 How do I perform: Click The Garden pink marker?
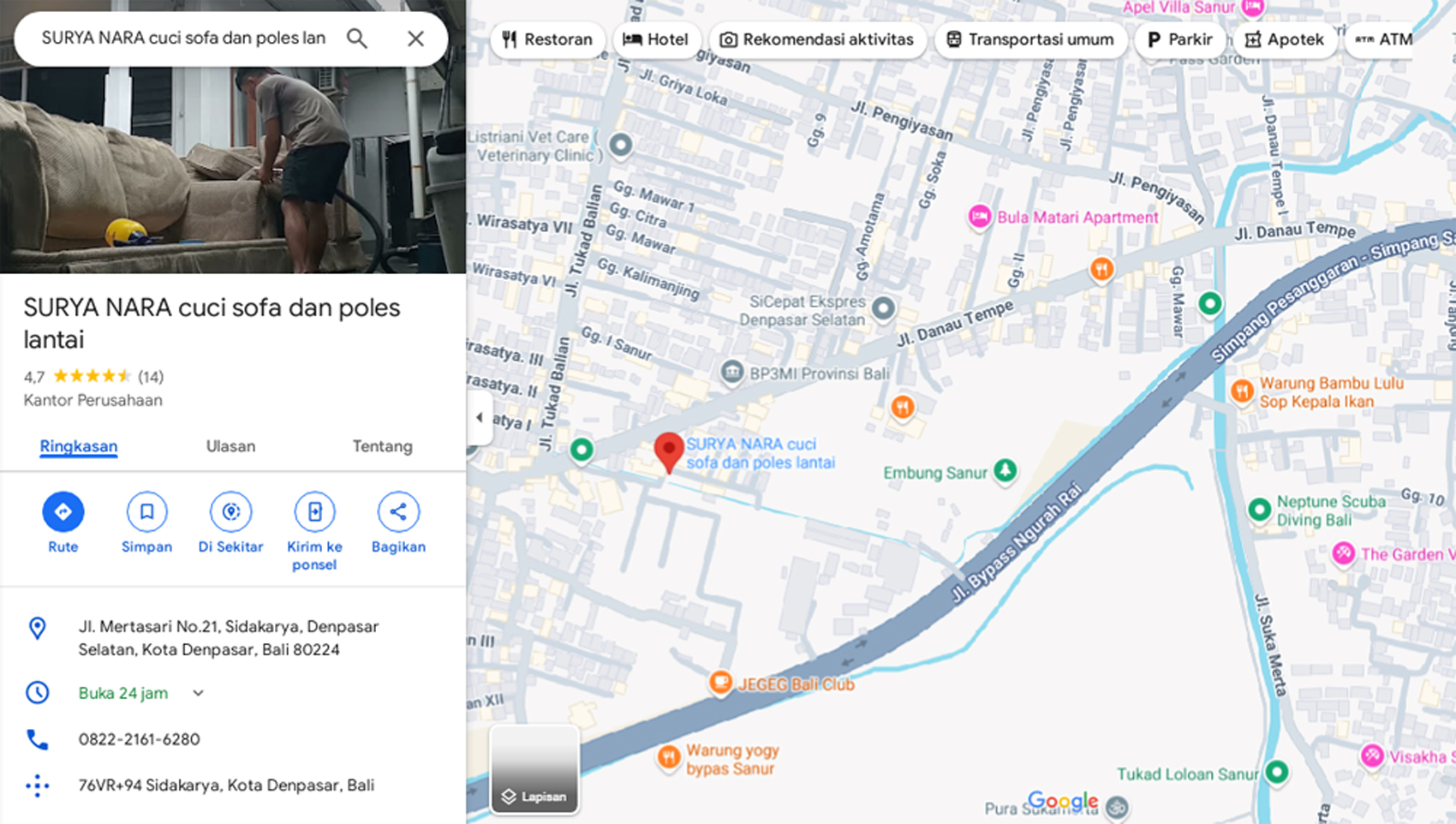tap(1343, 553)
